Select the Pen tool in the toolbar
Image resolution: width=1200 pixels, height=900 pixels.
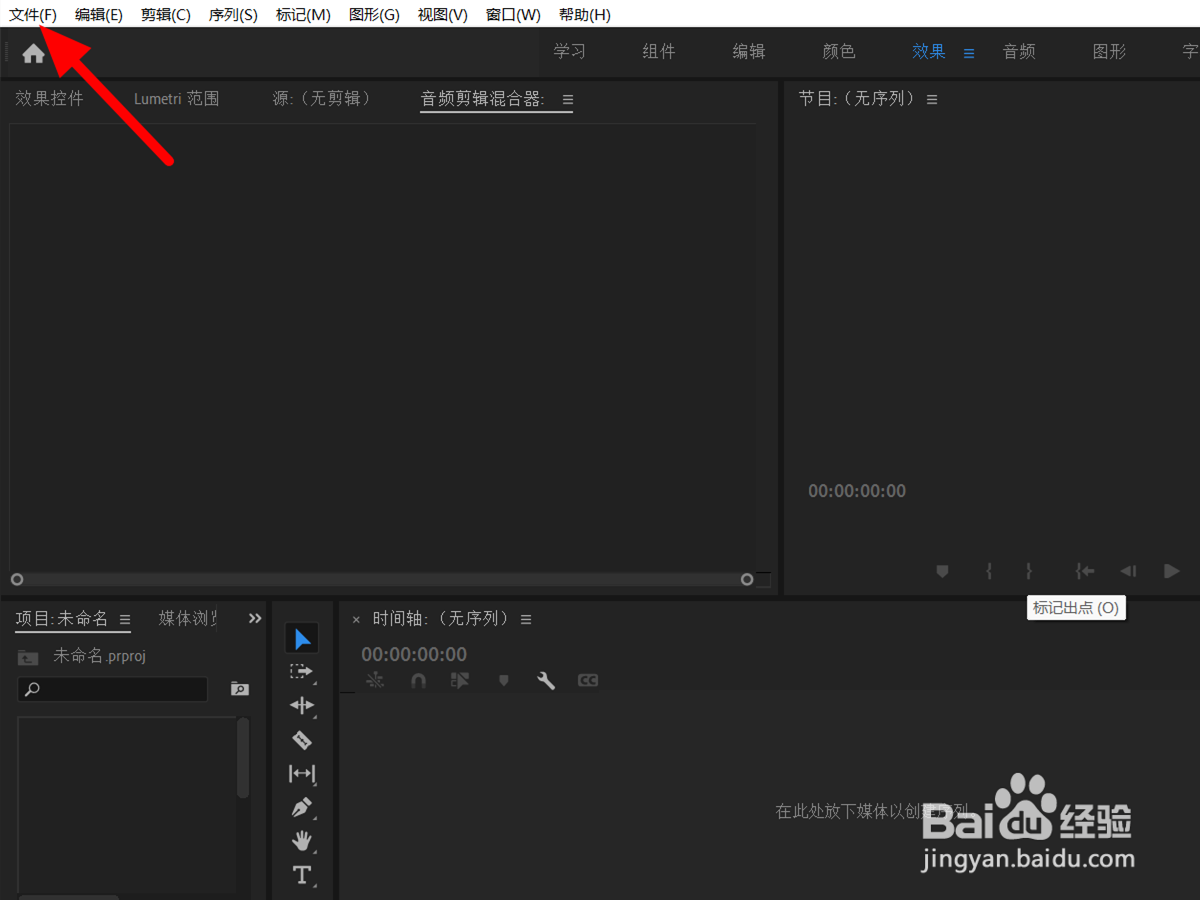(302, 807)
